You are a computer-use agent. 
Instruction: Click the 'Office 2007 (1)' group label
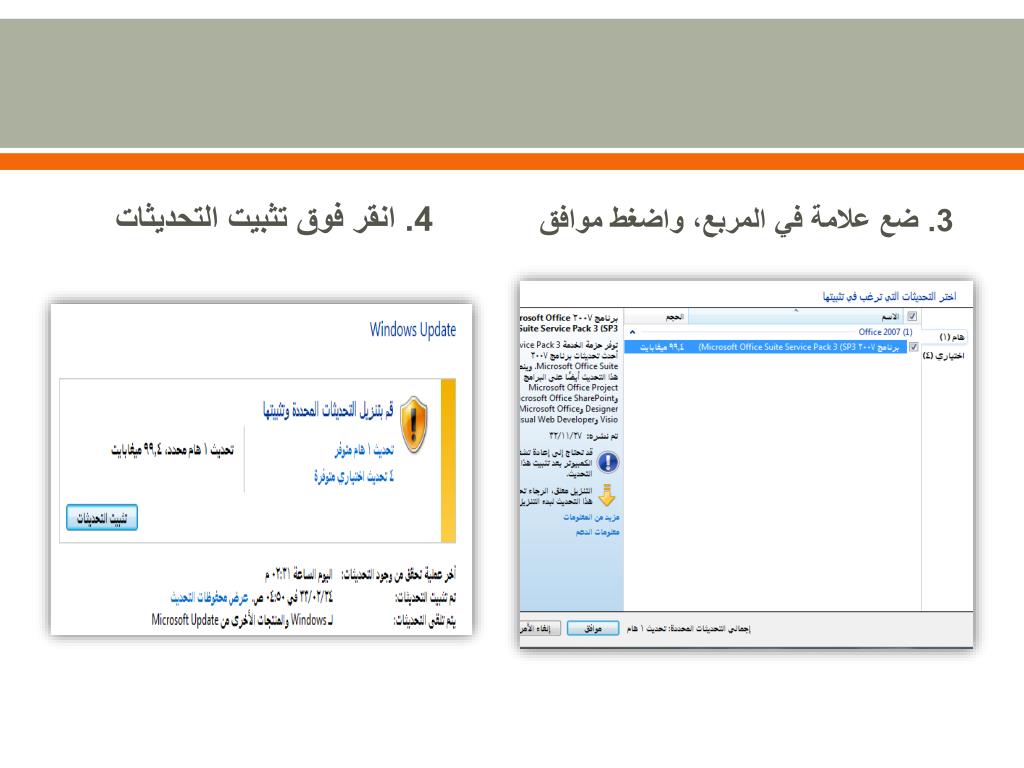885,332
